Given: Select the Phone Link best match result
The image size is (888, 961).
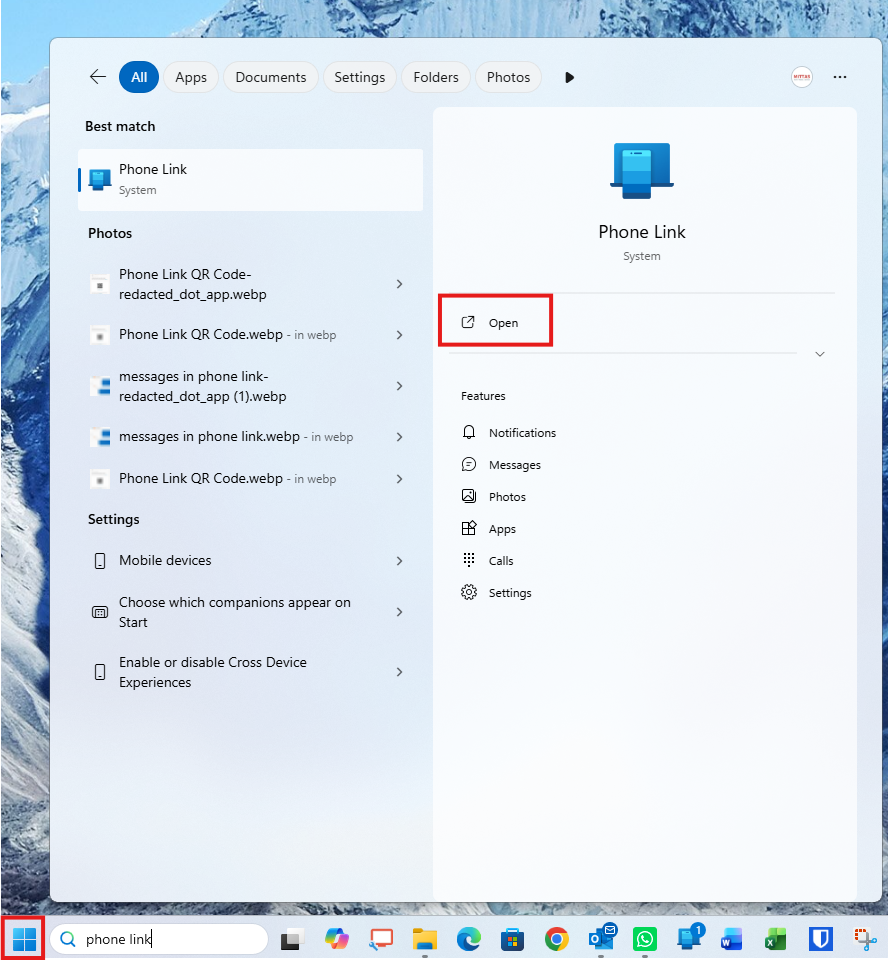Looking at the screenshot, I should (x=251, y=180).
